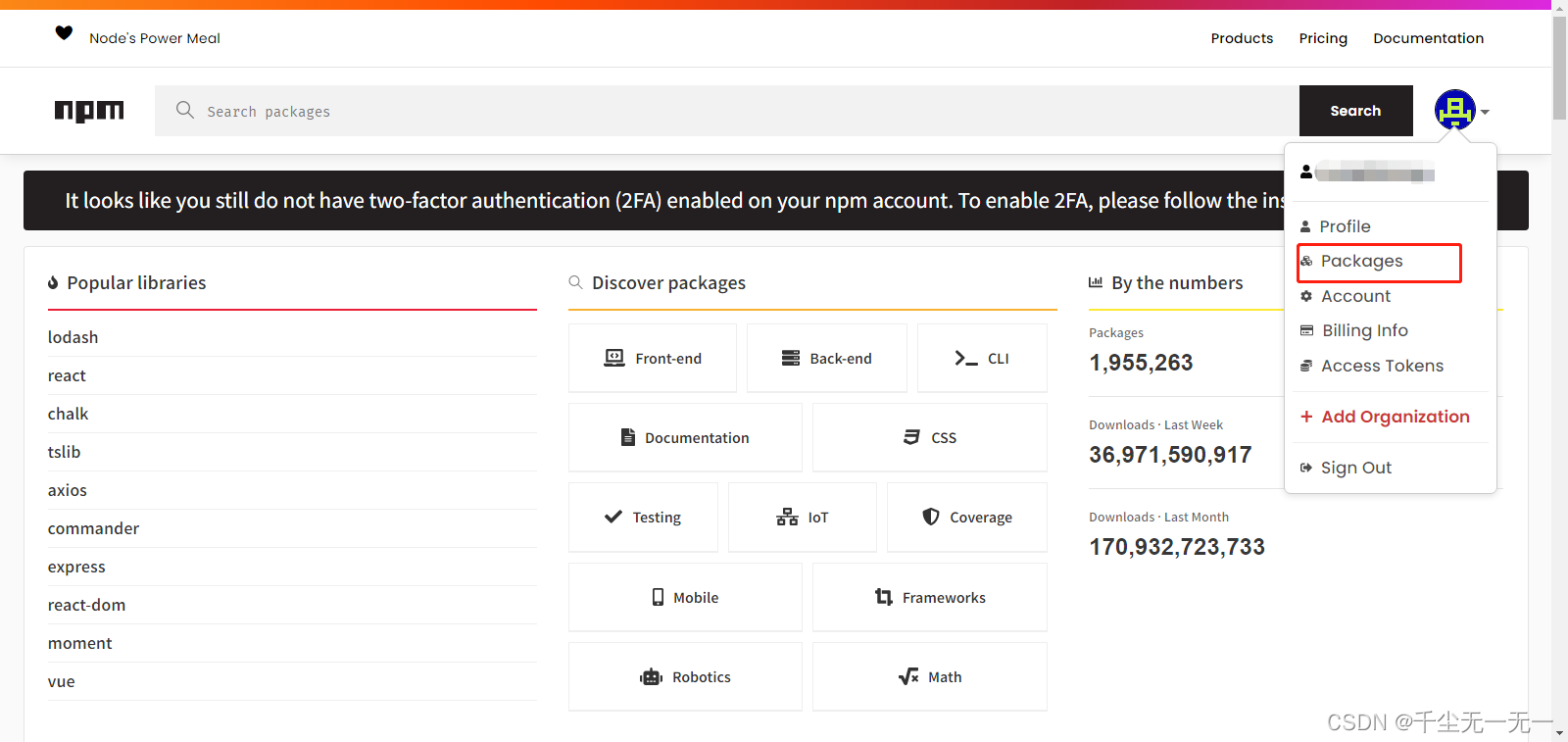Open the Mobile category tile
Image resolution: width=1568 pixels, height=742 pixels.
coord(685,597)
